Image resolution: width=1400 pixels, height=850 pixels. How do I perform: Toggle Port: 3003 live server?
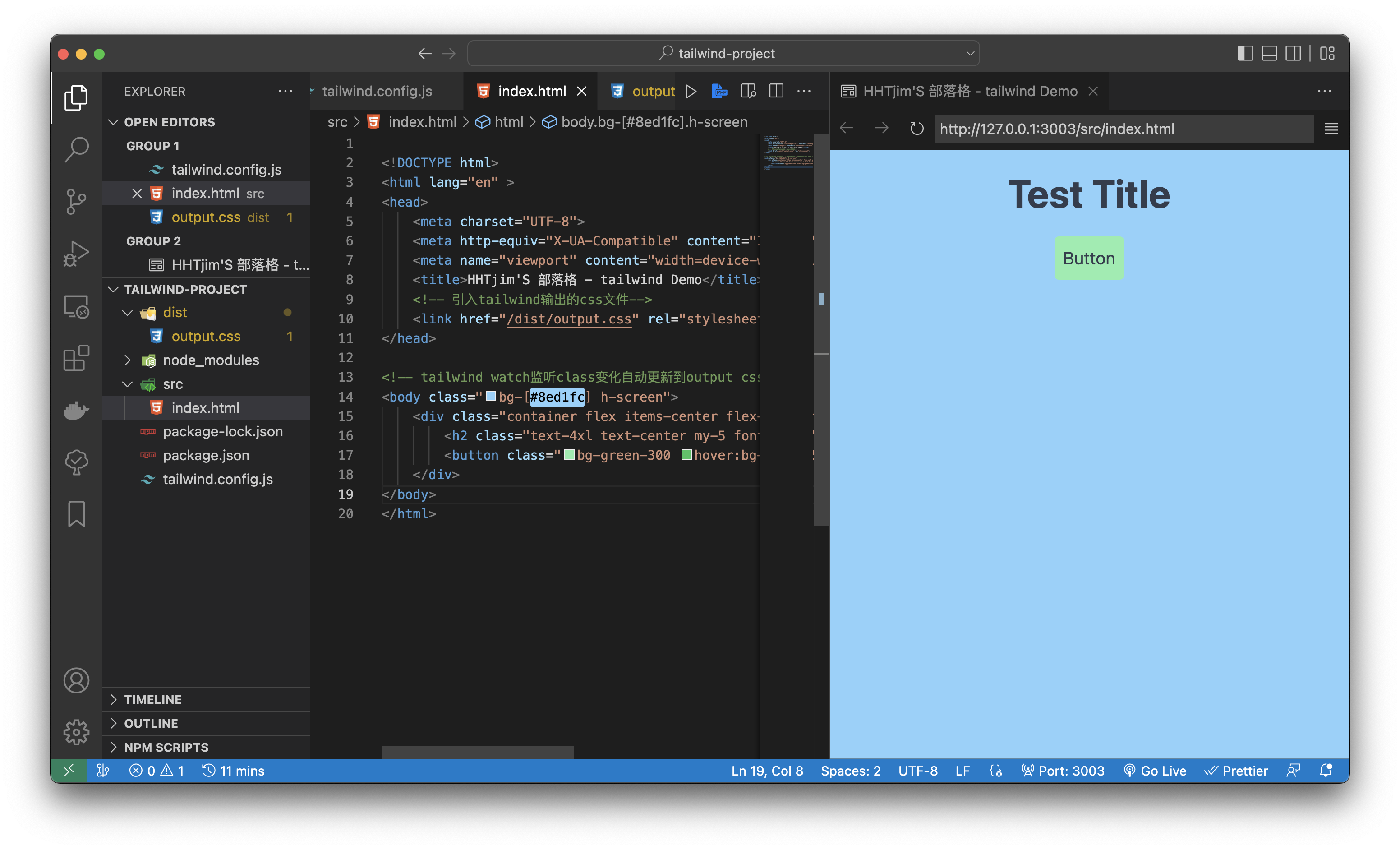click(1063, 771)
